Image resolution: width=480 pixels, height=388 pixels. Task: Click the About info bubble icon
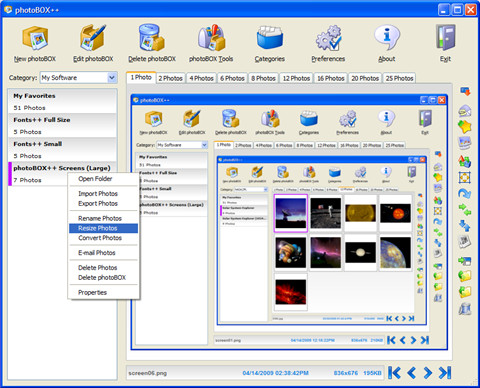(x=387, y=38)
